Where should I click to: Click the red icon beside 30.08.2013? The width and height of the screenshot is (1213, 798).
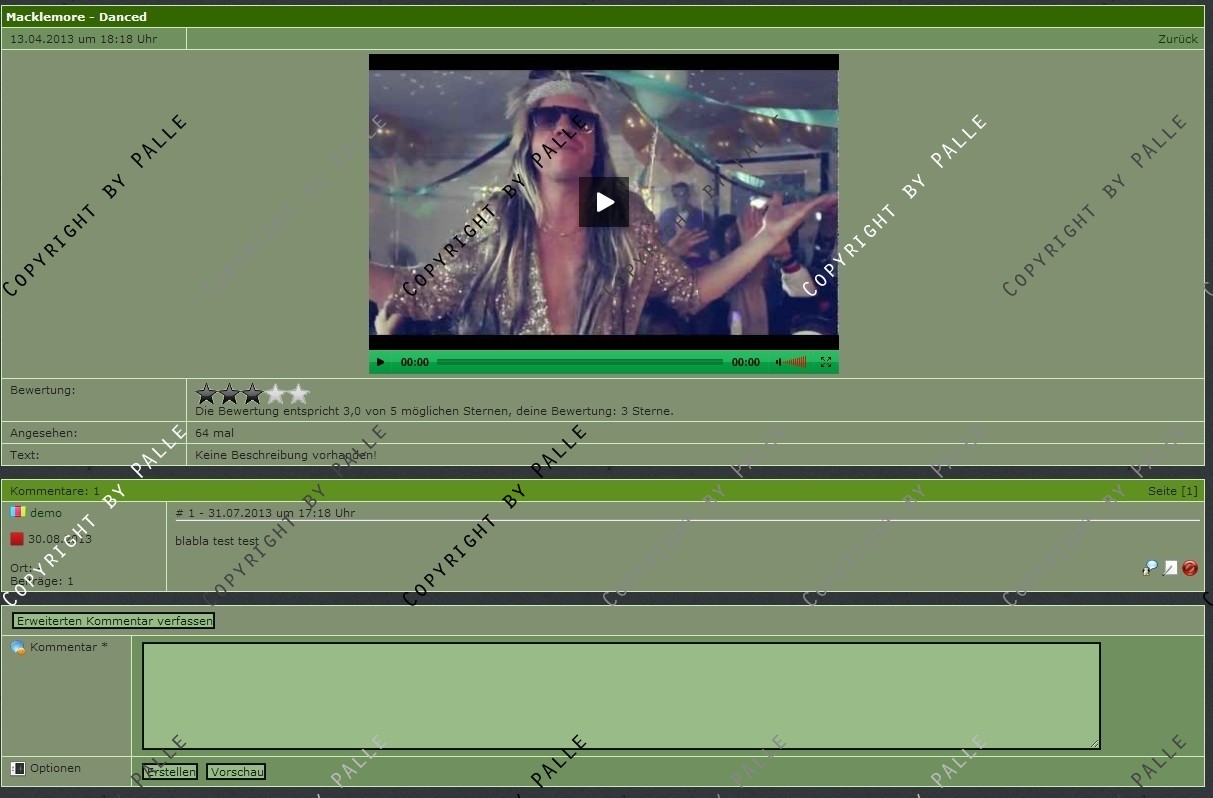pos(17,539)
